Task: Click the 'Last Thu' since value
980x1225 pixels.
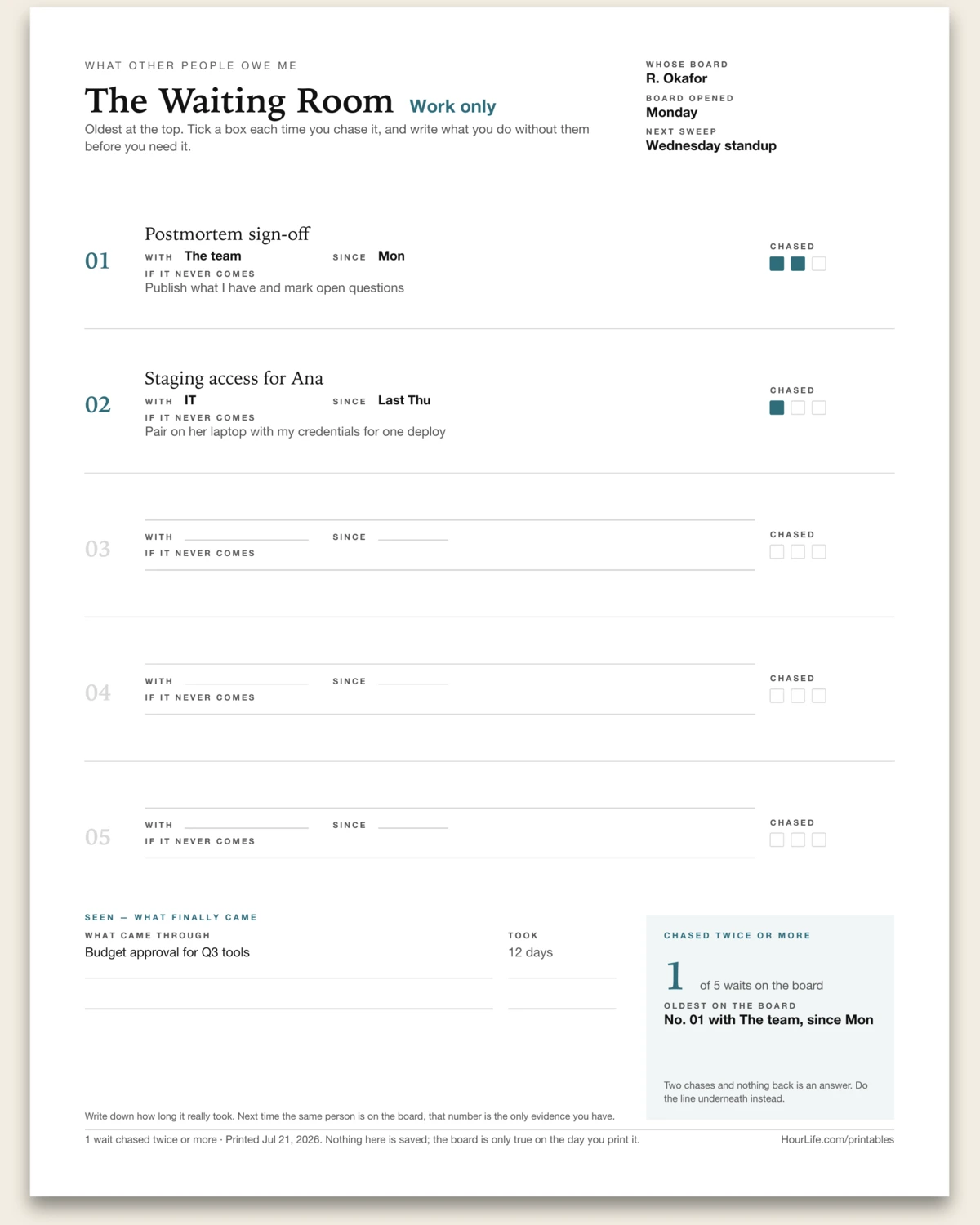Action: [404, 400]
